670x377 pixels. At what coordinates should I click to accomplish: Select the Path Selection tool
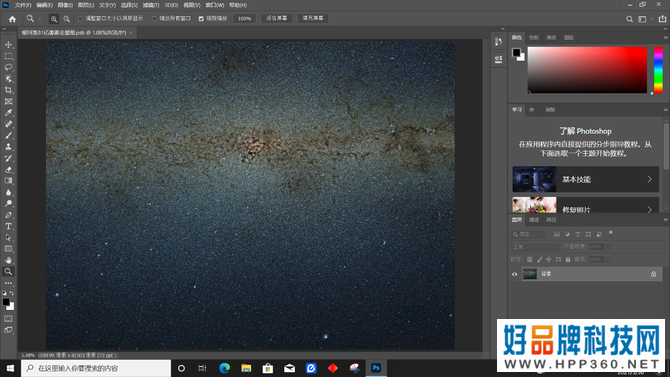pyautogui.click(x=8, y=238)
